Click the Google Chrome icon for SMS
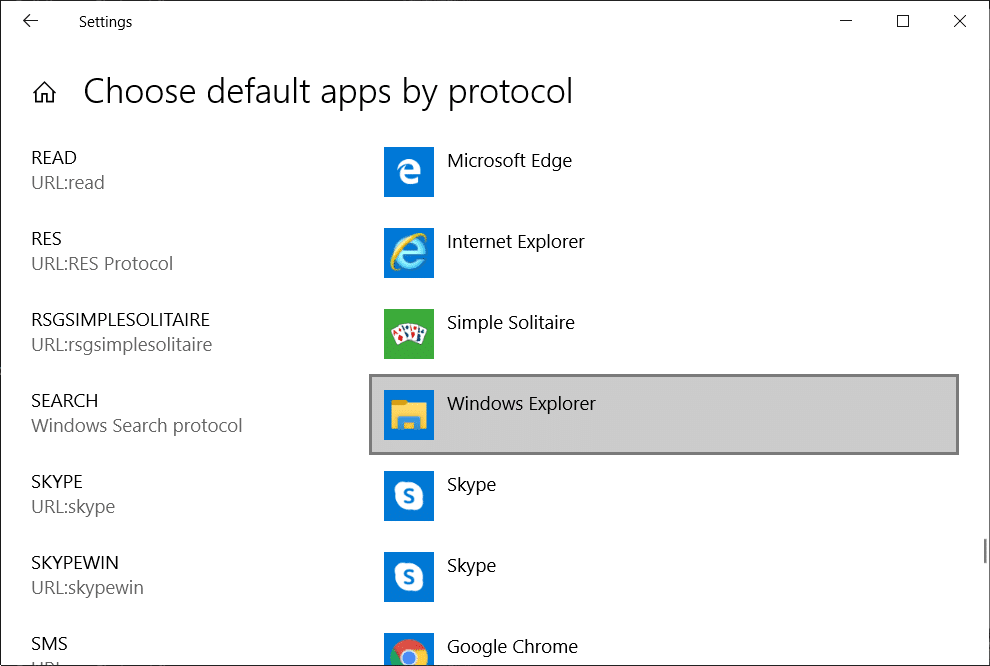990x666 pixels. pos(409,649)
